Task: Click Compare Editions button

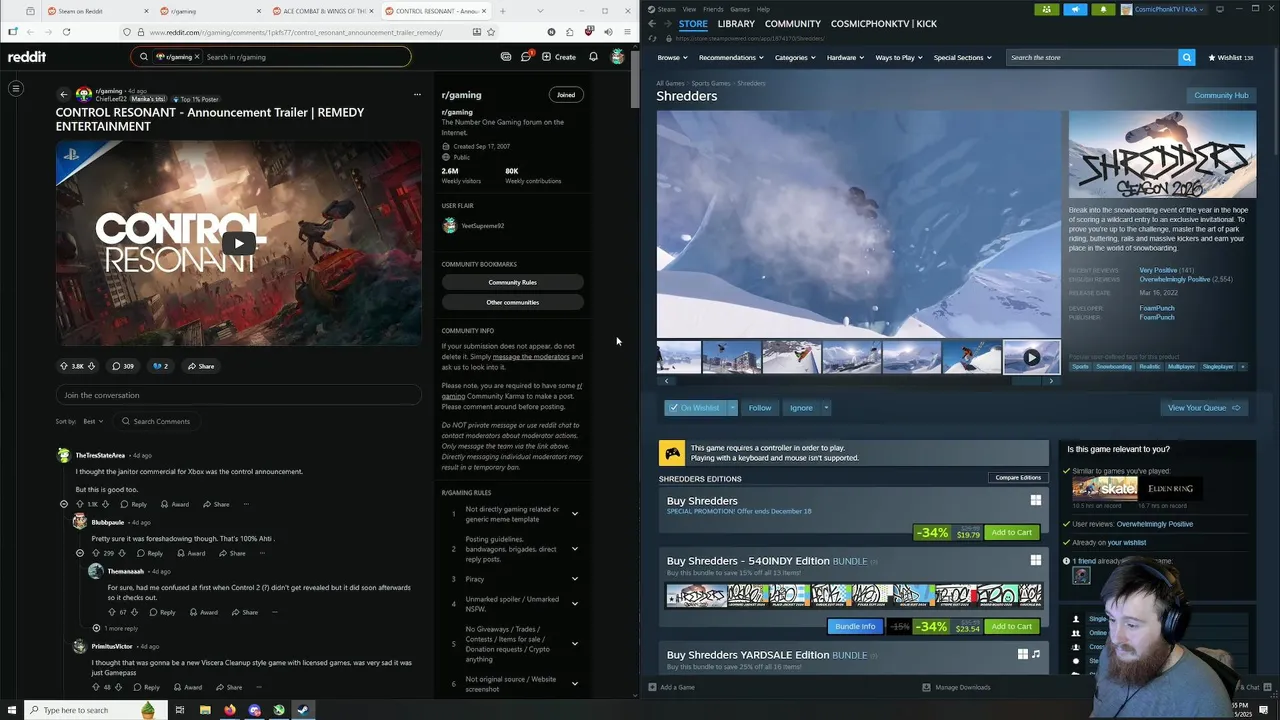Action: click(x=1018, y=477)
